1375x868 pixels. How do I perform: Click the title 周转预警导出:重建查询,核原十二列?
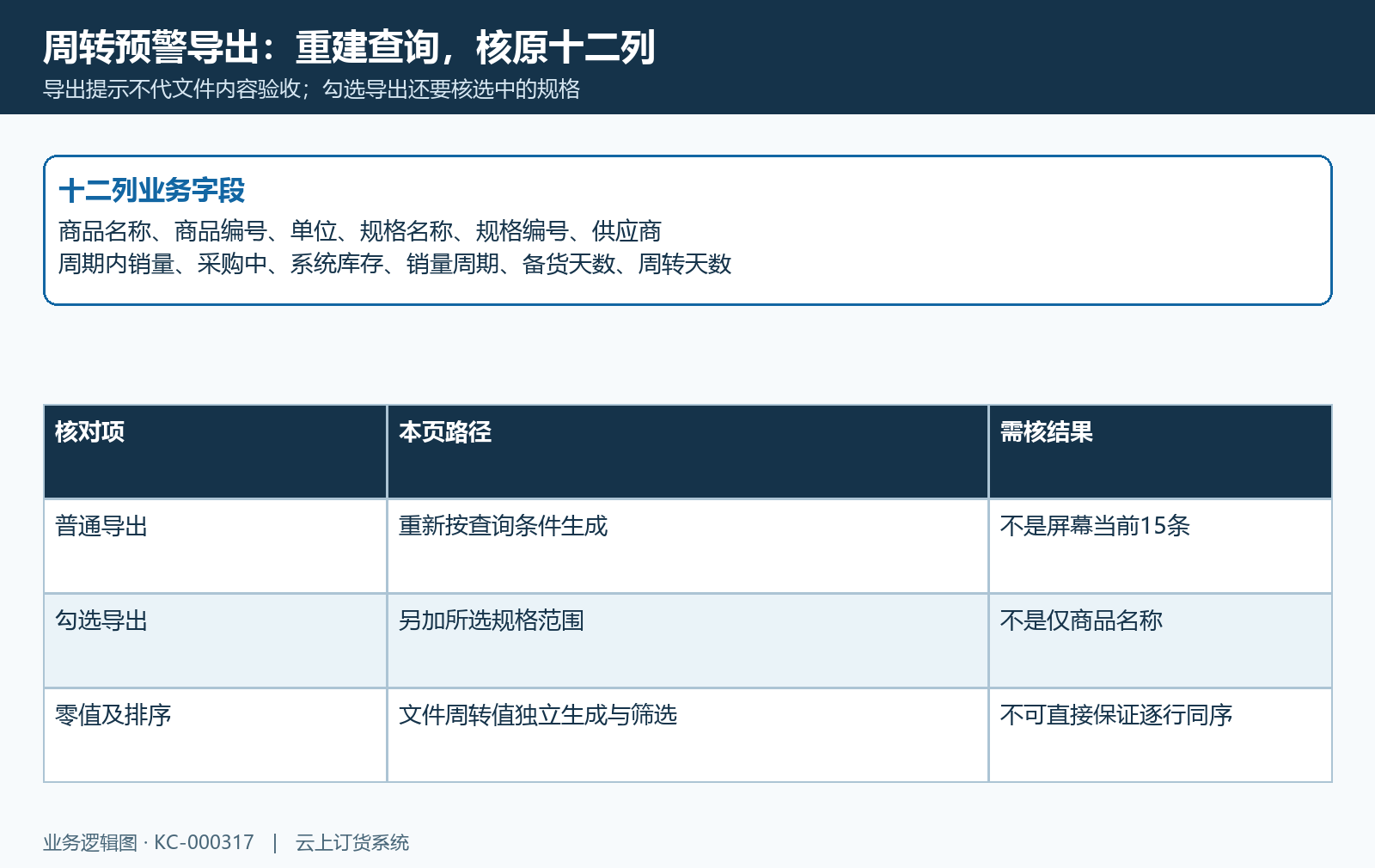click(349, 47)
